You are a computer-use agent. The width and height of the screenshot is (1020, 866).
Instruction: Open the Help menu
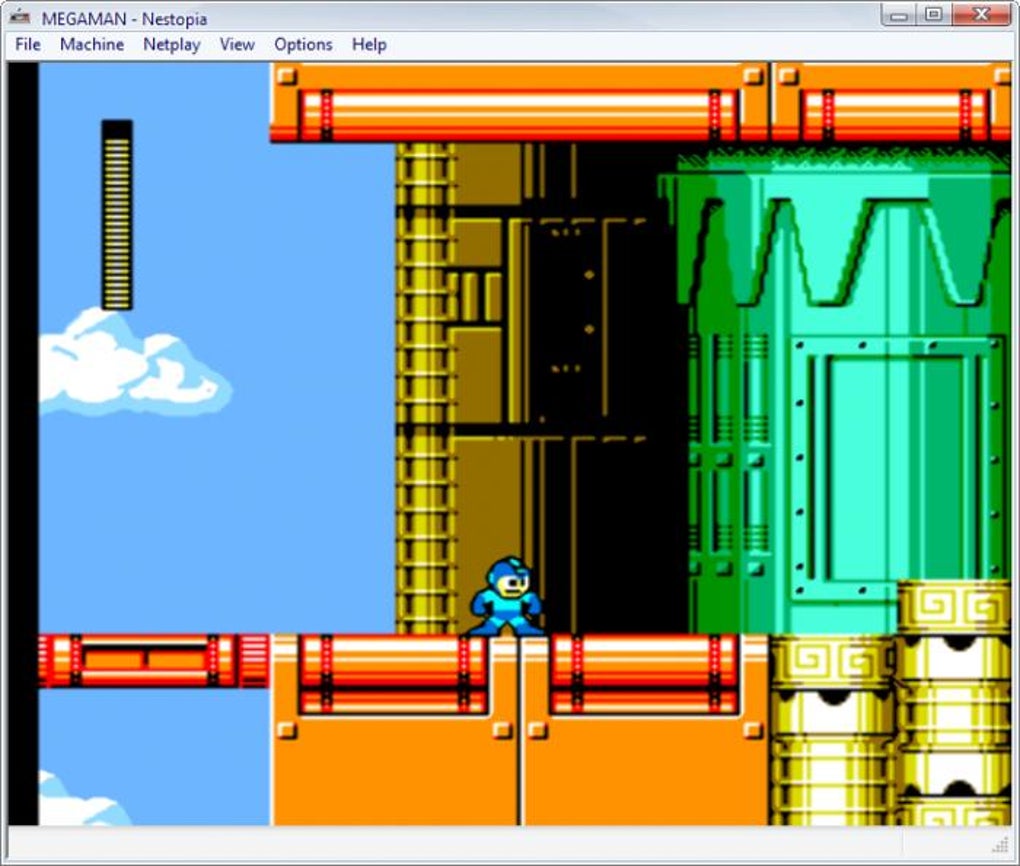click(x=369, y=44)
